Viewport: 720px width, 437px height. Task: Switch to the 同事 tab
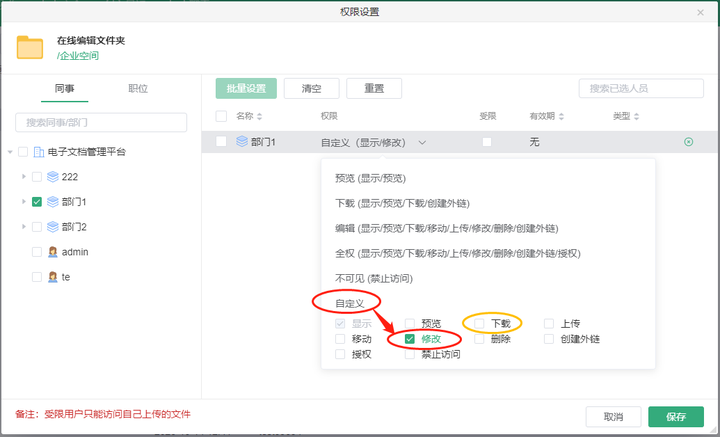64,89
